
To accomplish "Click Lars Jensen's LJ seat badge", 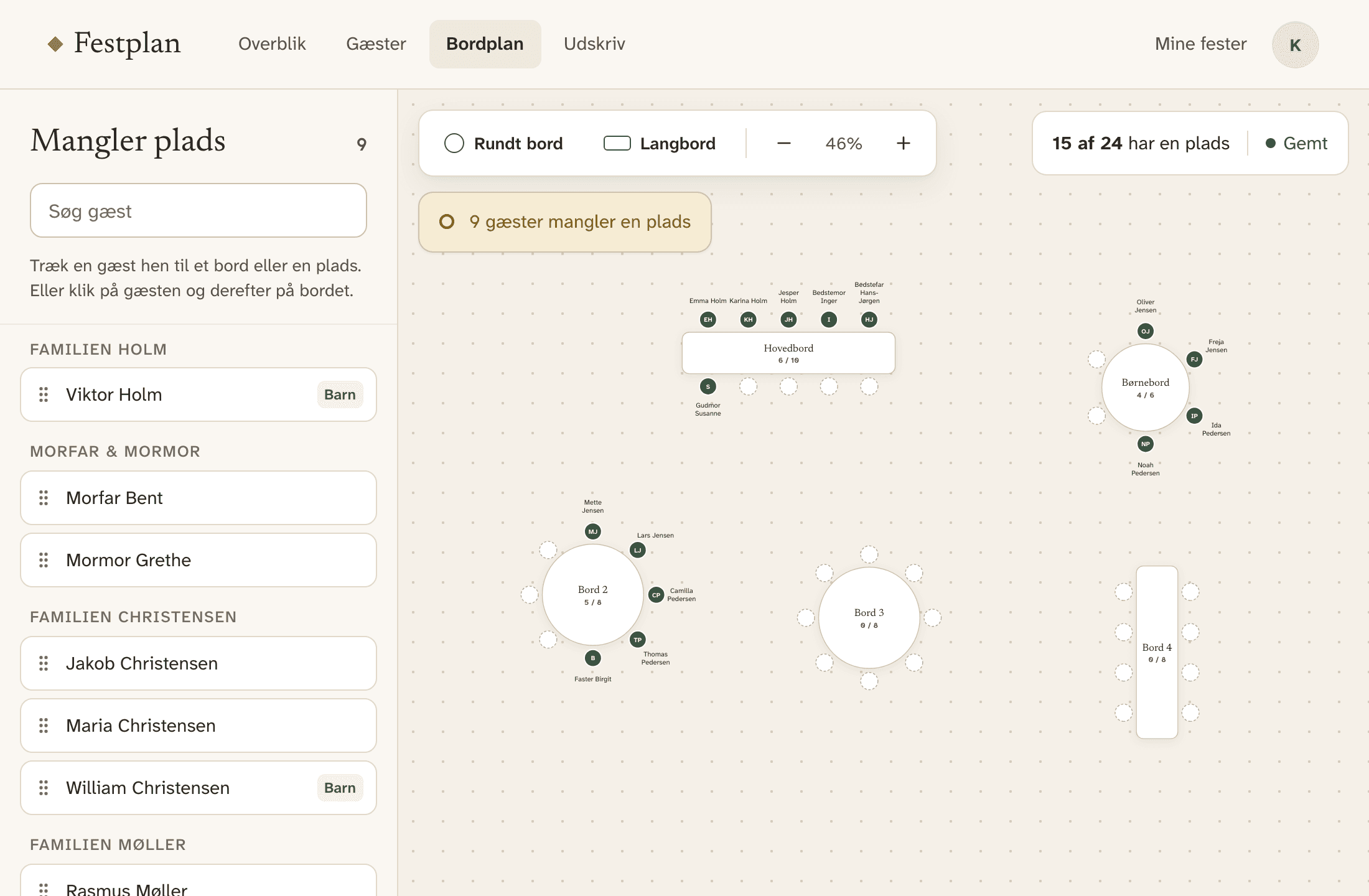I will pyautogui.click(x=637, y=550).
